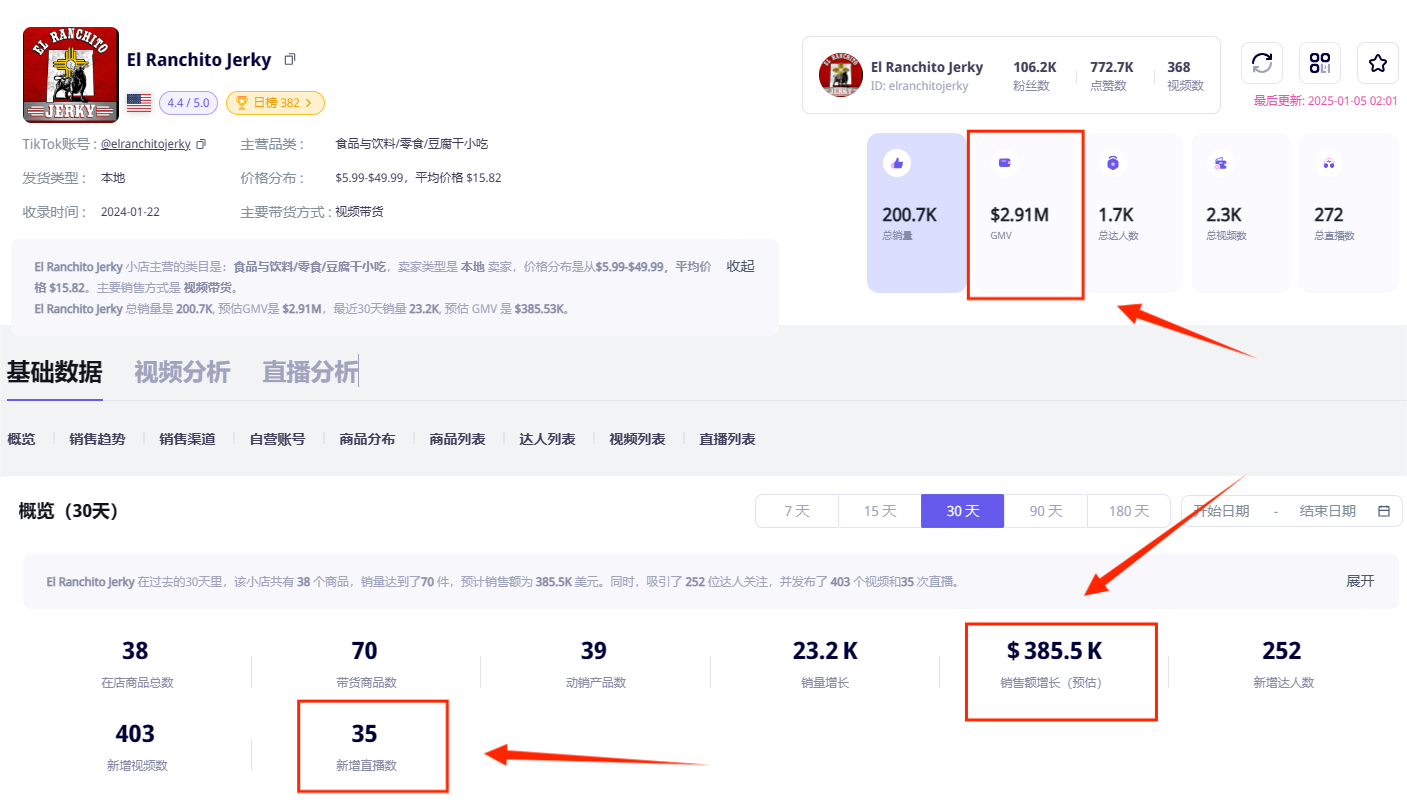The width and height of the screenshot is (1407, 803).
Task: Switch to 180天 time range
Action: point(1128,511)
